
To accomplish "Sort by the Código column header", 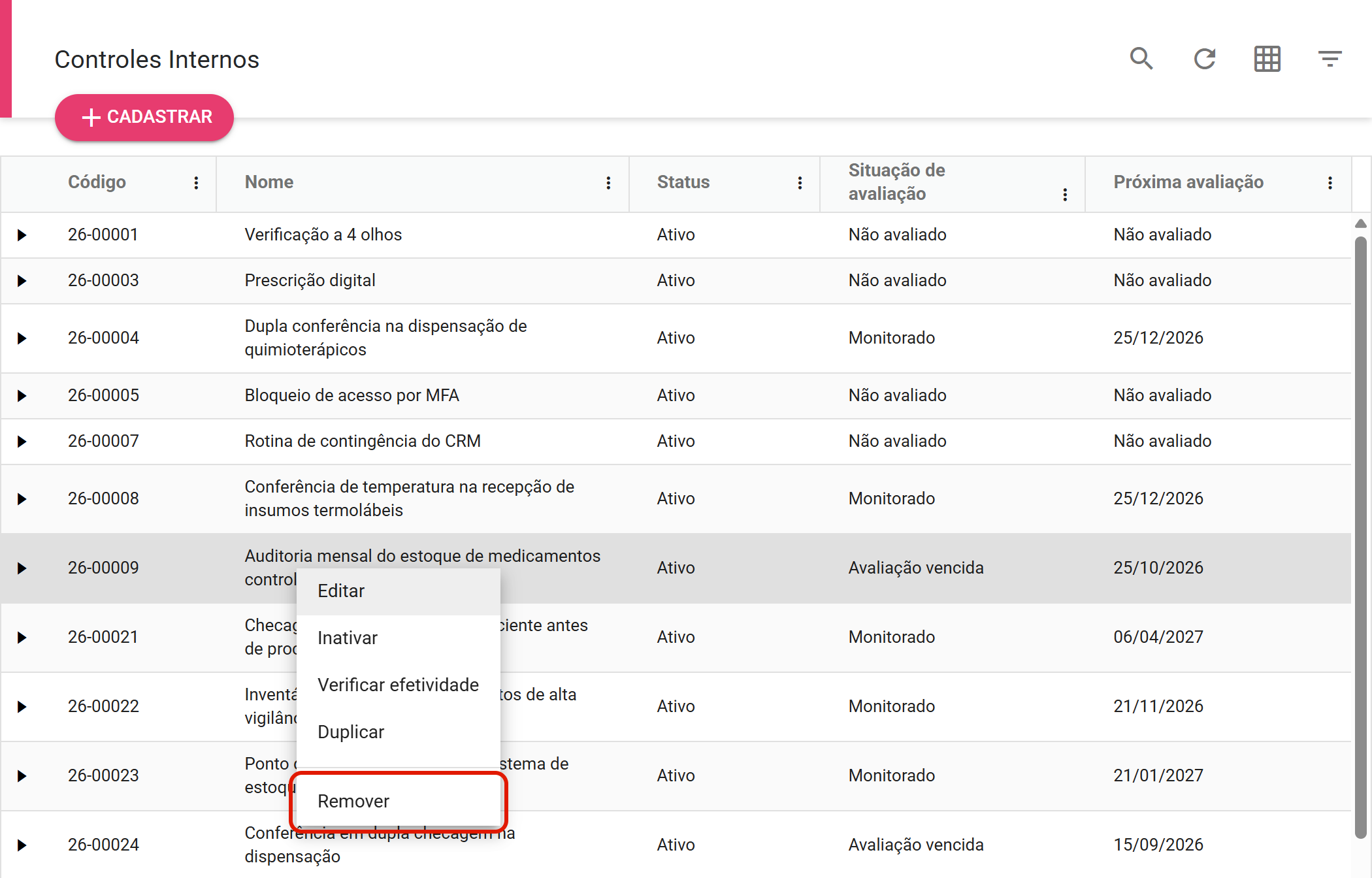I will 97,182.
